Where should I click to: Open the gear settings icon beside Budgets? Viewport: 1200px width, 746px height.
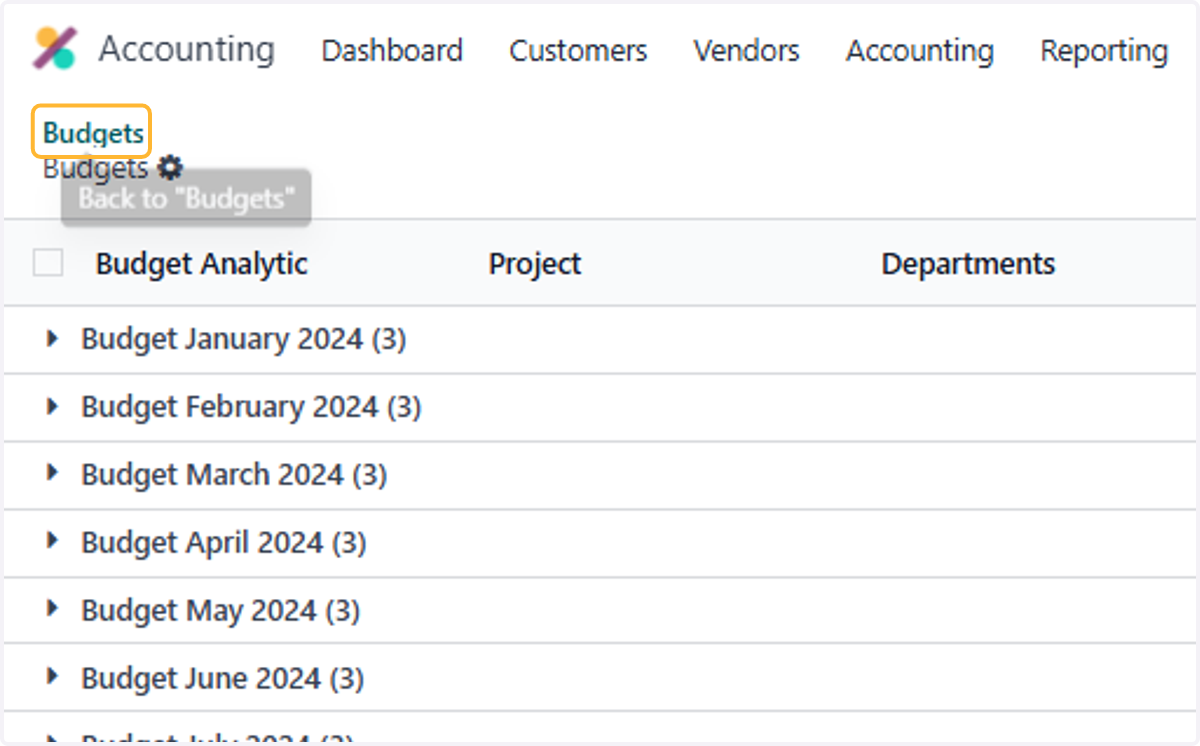point(171,167)
